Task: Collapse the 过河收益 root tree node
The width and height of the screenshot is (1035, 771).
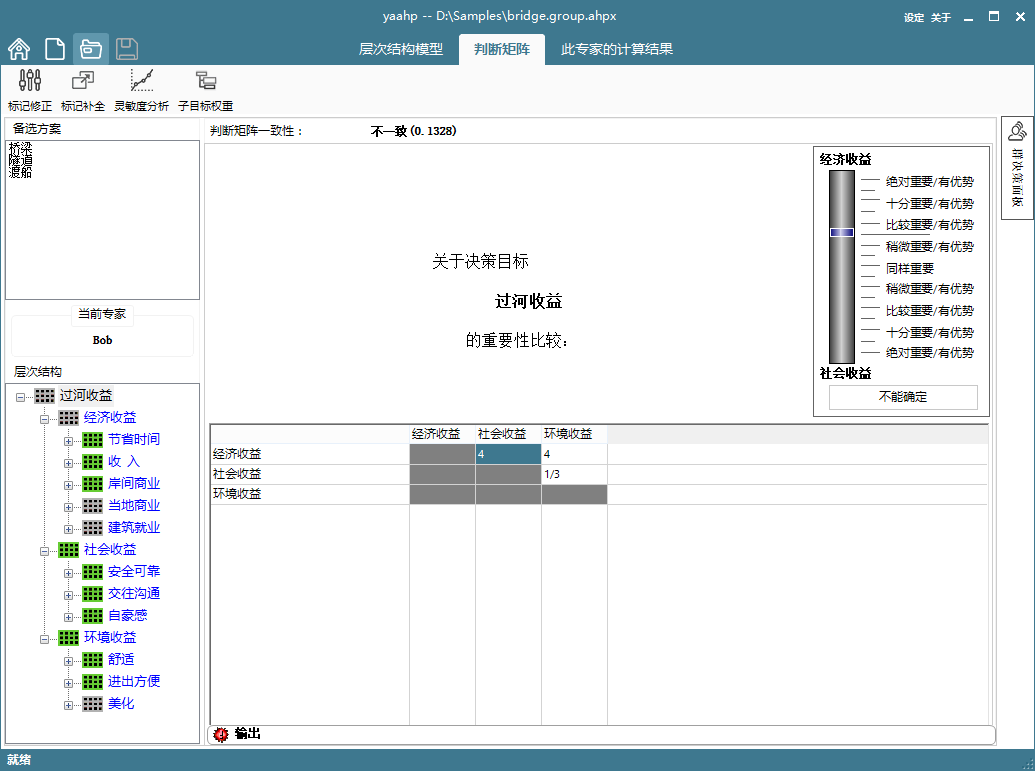Action: point(20,397)
